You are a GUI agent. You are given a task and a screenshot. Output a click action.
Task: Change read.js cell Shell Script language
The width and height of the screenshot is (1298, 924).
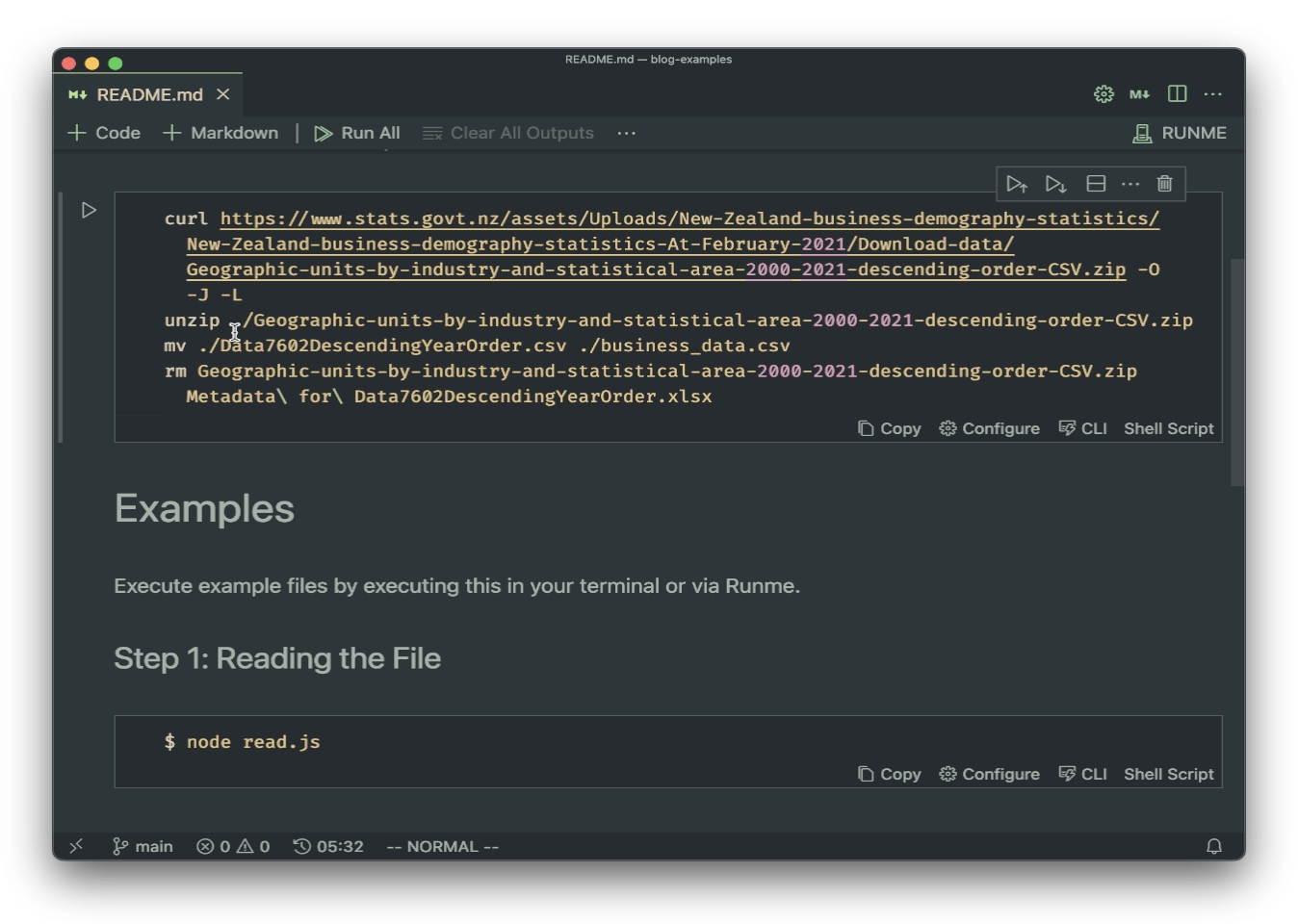pyautogui.click(x=1169, y=774)
